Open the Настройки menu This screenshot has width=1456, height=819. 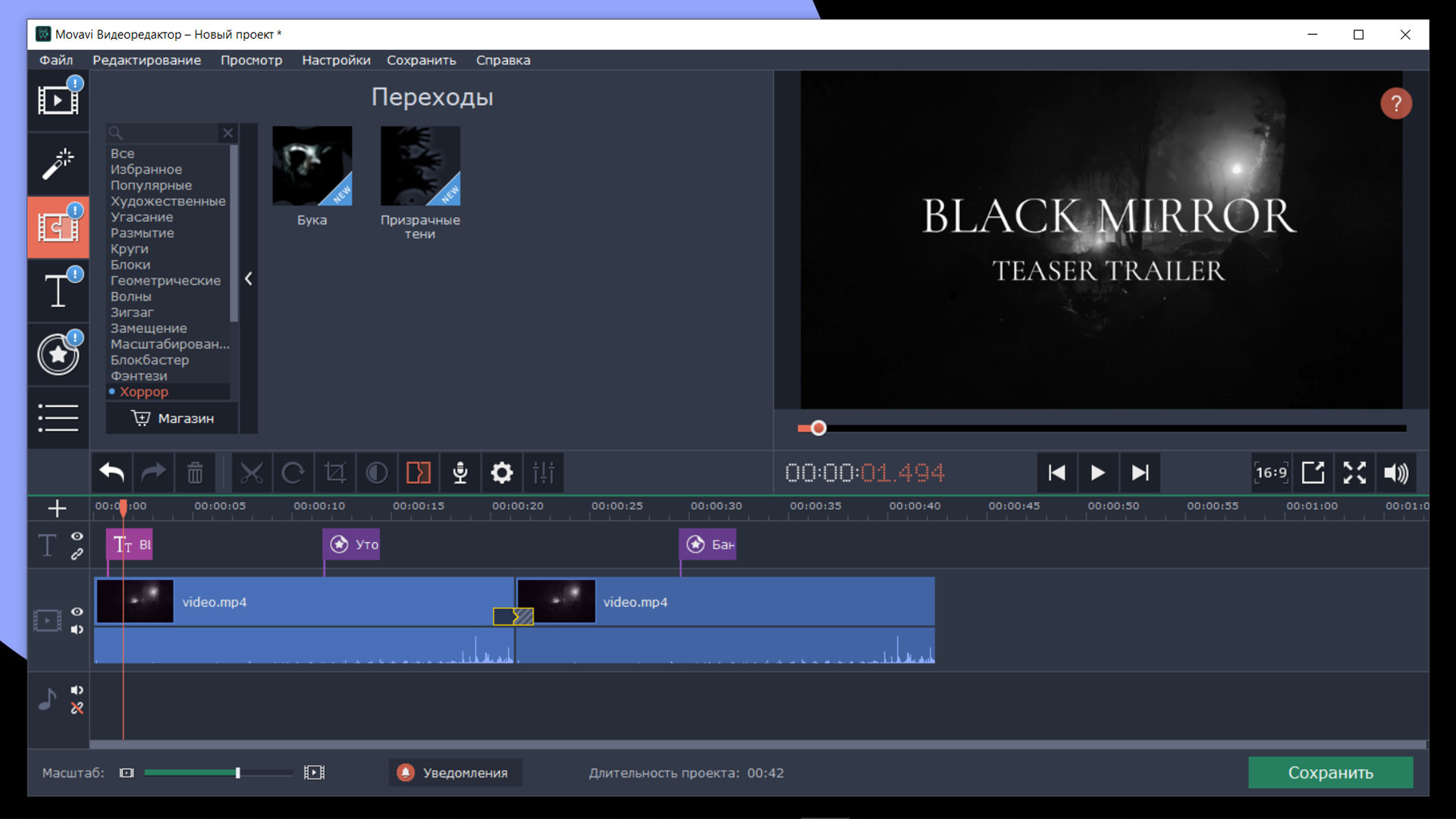click(336, 60)
